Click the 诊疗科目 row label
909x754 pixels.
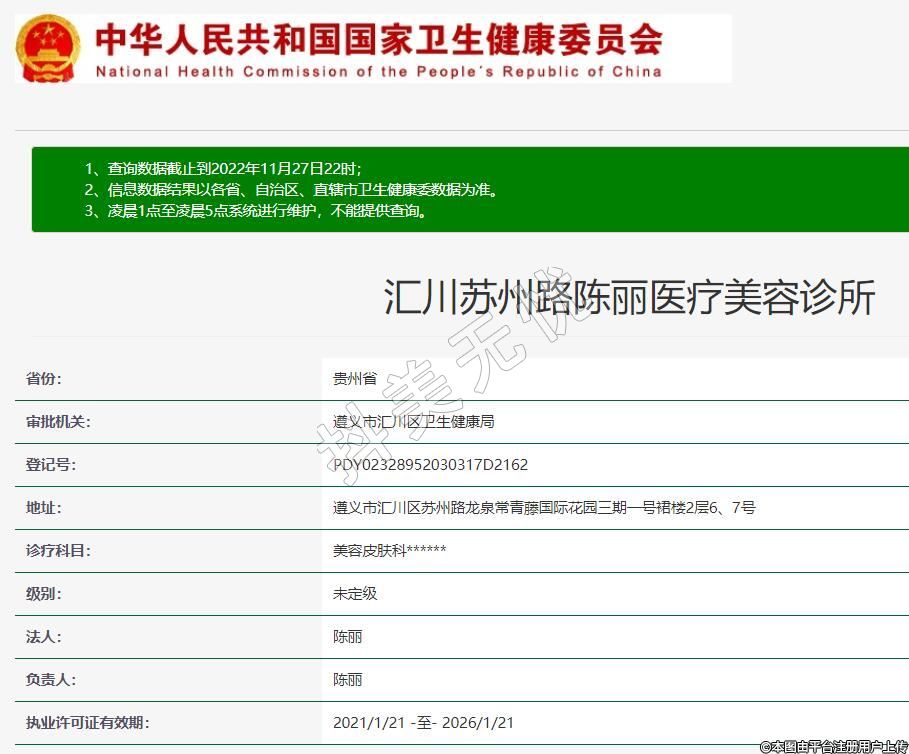[x=58, y=551]
